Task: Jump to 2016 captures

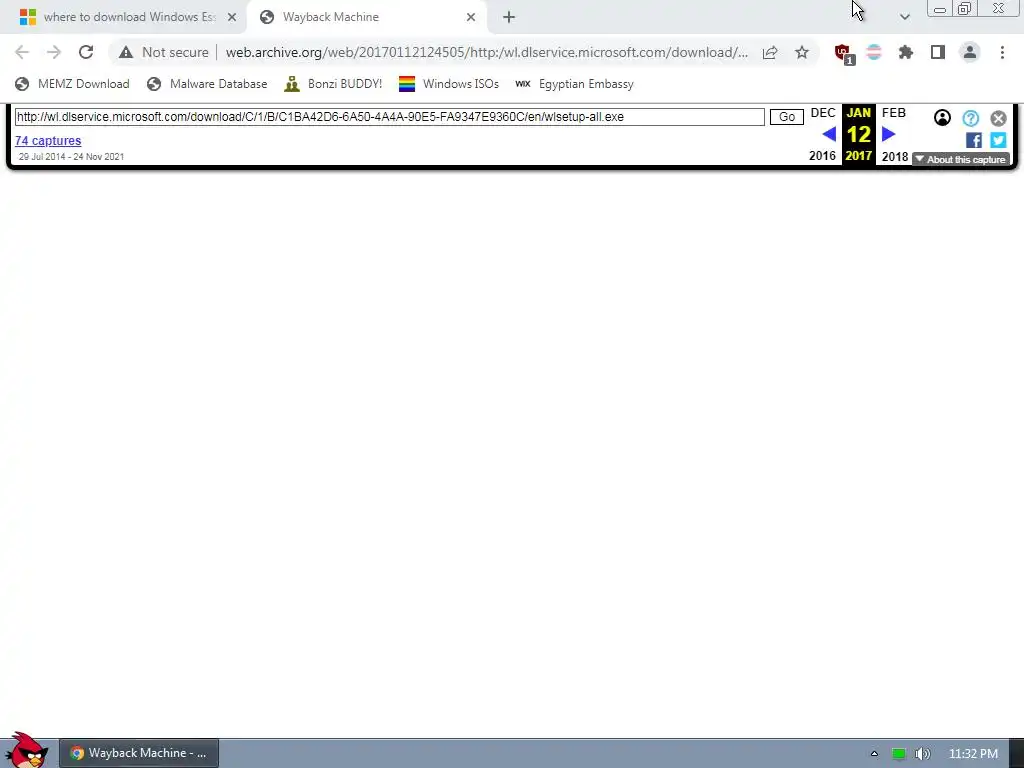Action: pos(822,156)
